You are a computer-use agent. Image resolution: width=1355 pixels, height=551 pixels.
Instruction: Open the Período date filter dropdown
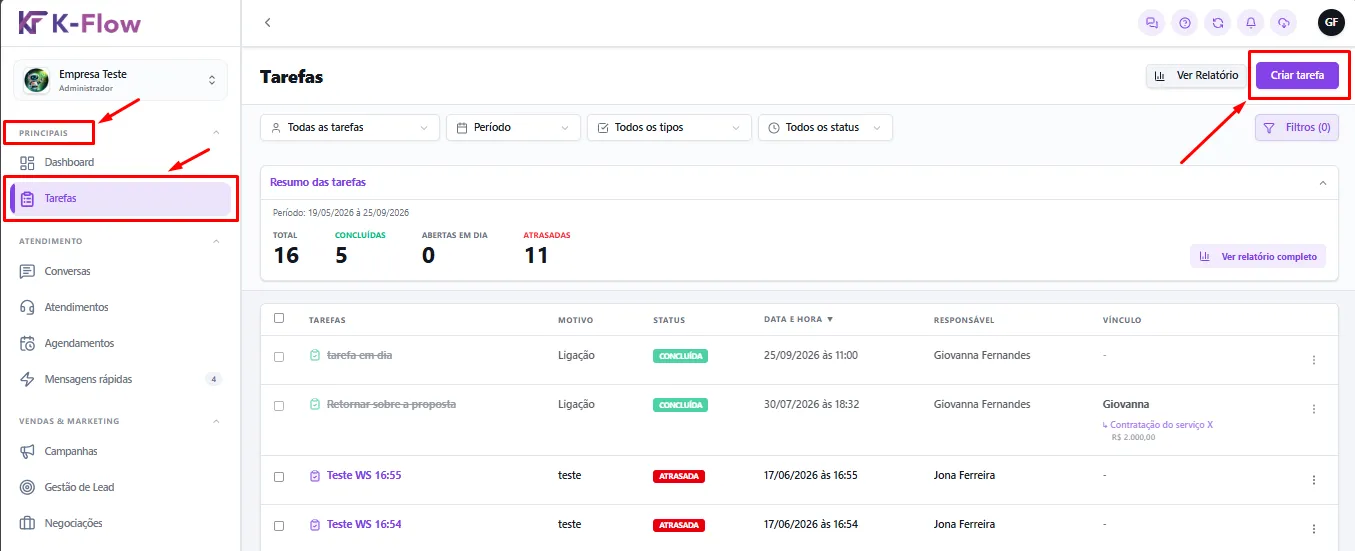(x=513, y=128)
